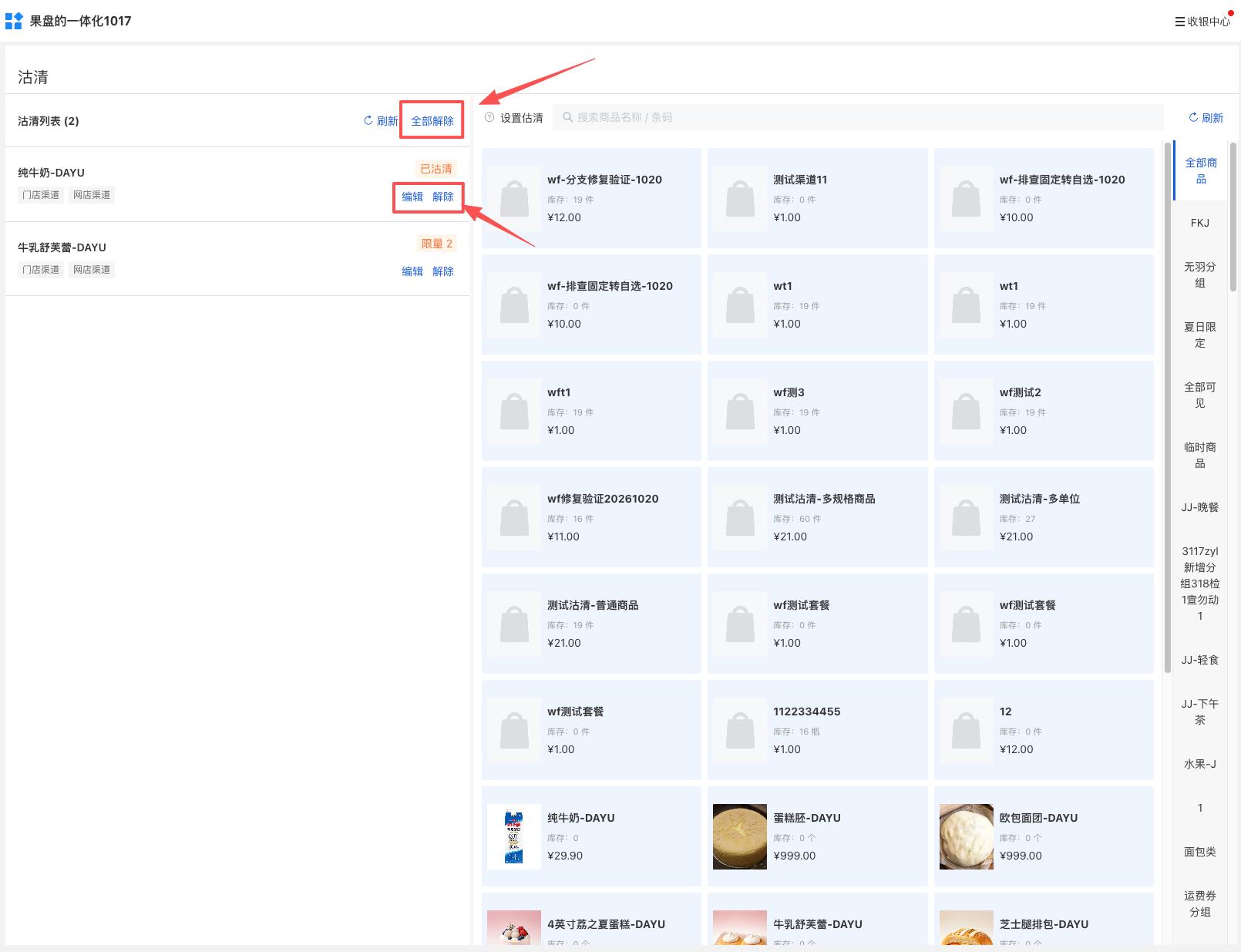The width and height of the screenshot is (1241, 952).
Task: Select the 运费券分组 category
Action: pos(1200,903)
